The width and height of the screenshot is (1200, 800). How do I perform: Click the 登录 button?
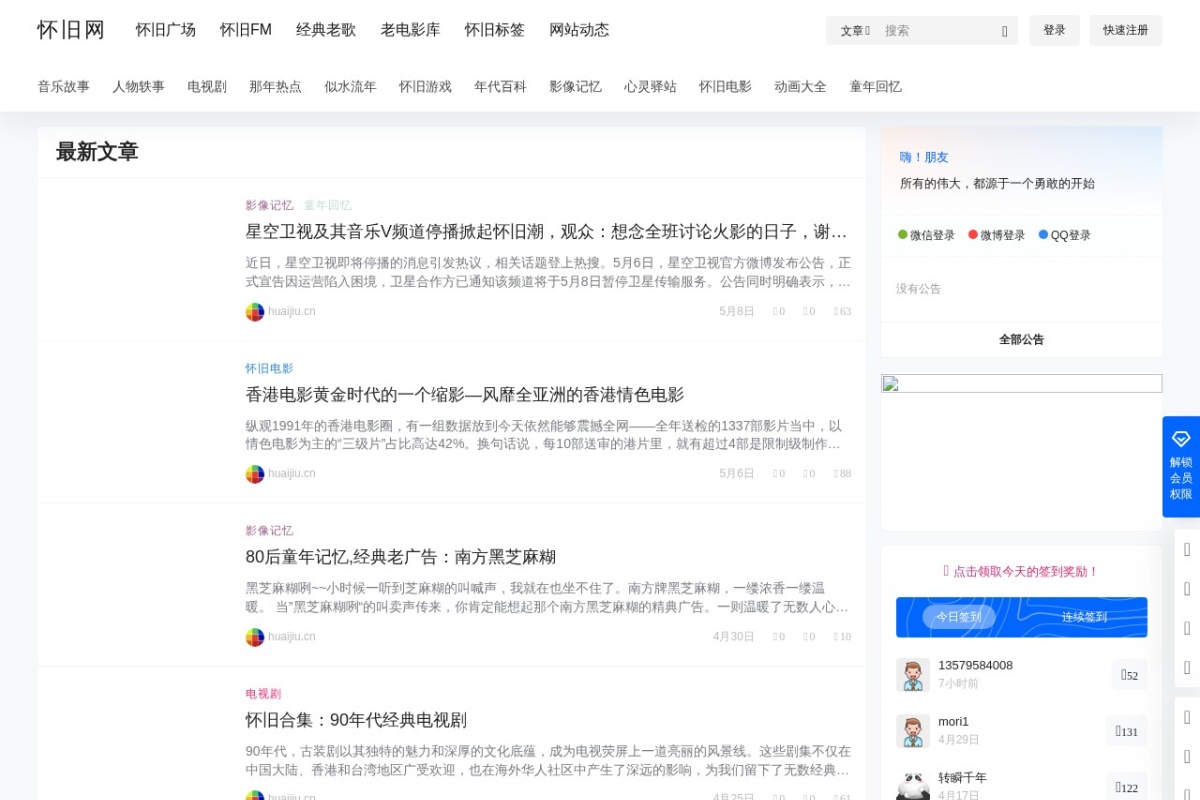coord(1055,30)
